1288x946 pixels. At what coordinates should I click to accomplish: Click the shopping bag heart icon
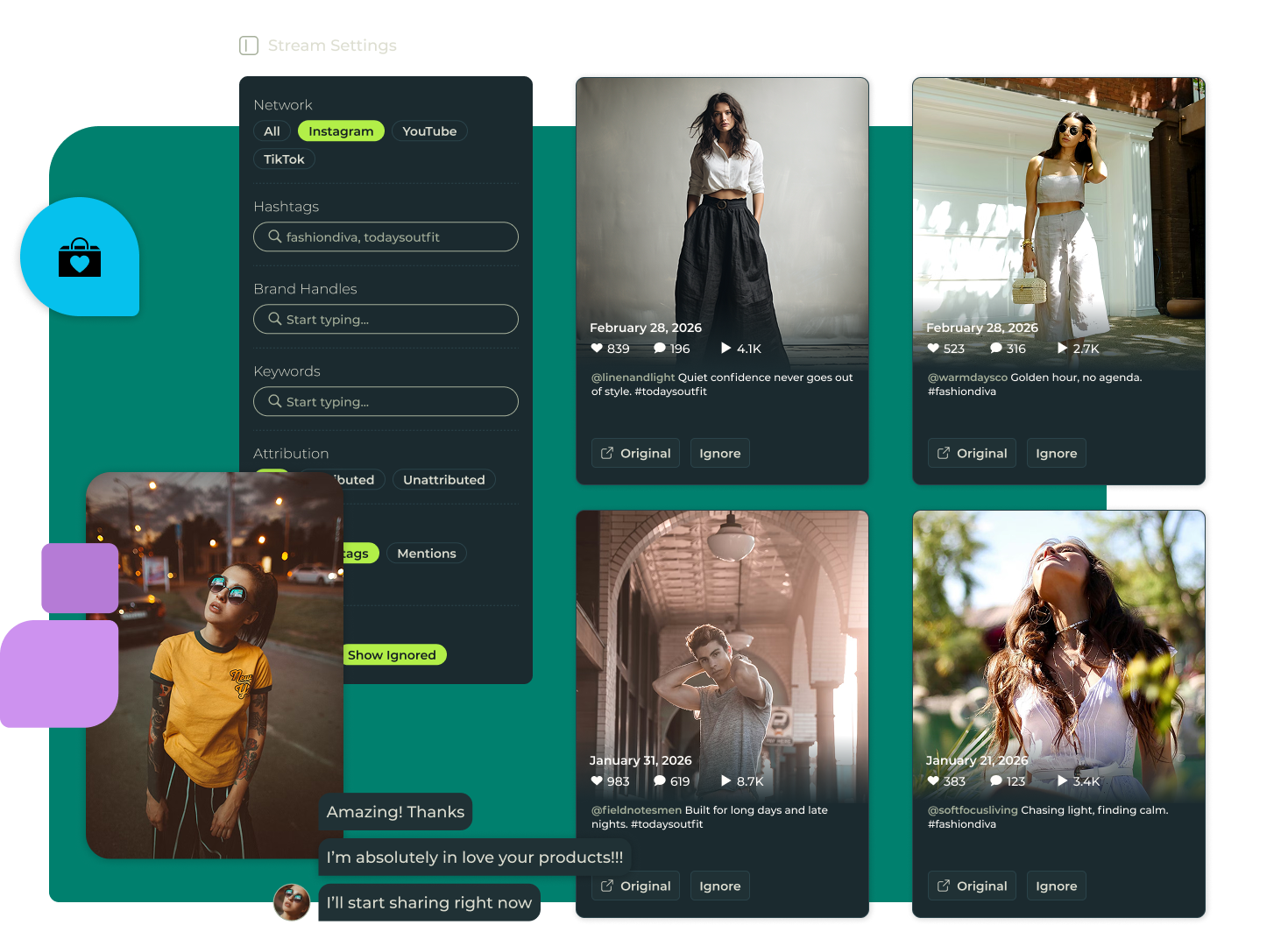pos(80,258)
